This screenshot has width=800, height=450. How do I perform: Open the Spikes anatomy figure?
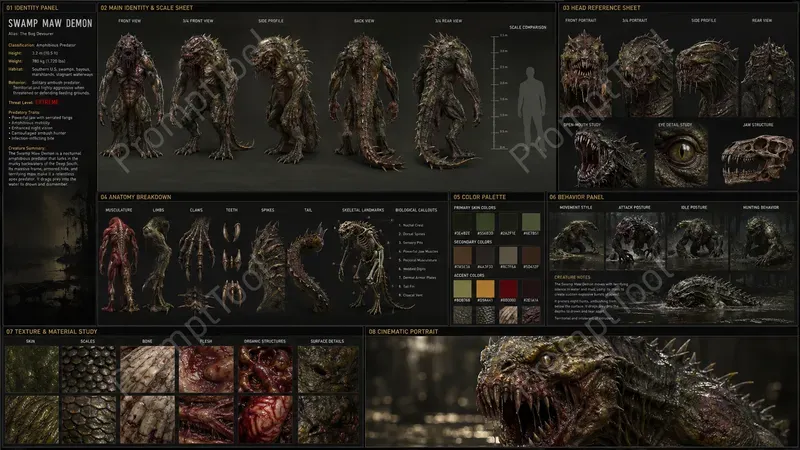[268, 265]
